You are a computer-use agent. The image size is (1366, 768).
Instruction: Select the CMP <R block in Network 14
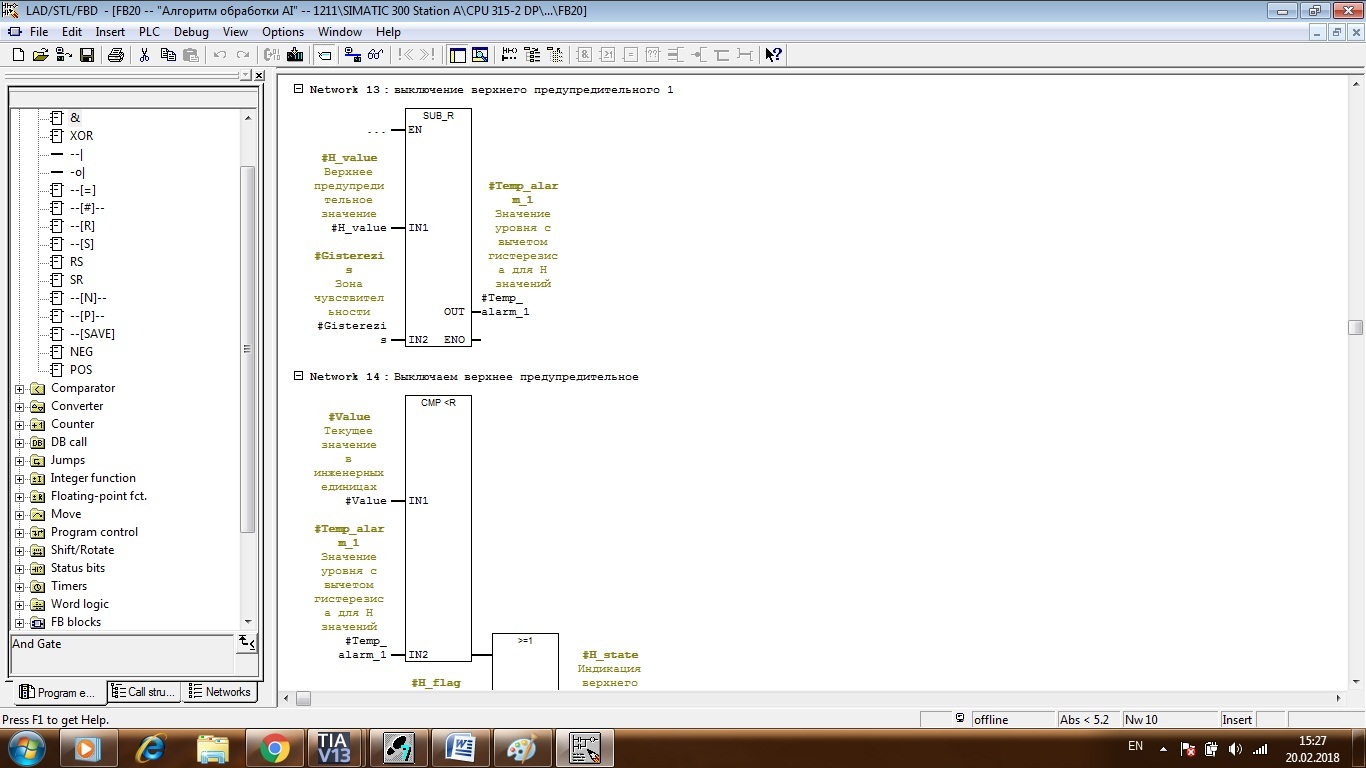pos(438,528)
